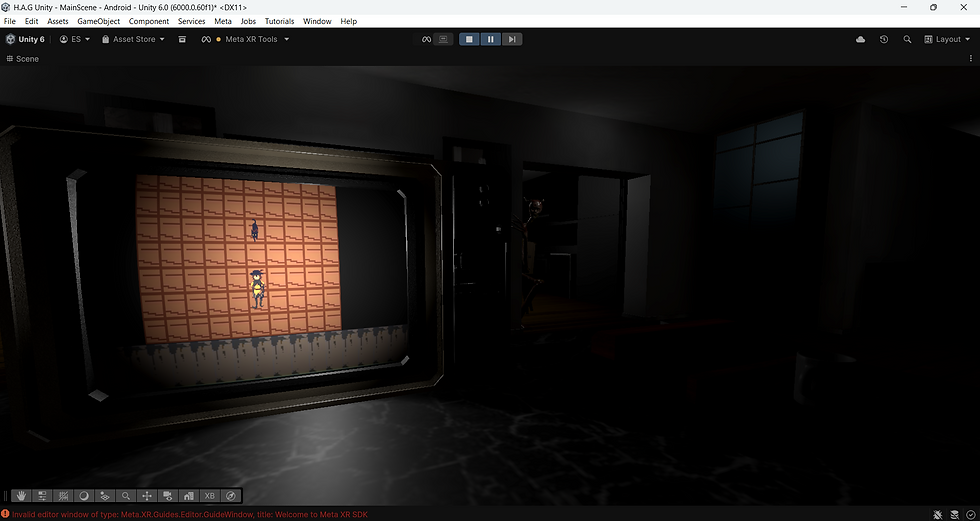The width and height of the screenshot is (980, 521).
Task: Open the GameObject menu
Action: (x=98, y=21)
